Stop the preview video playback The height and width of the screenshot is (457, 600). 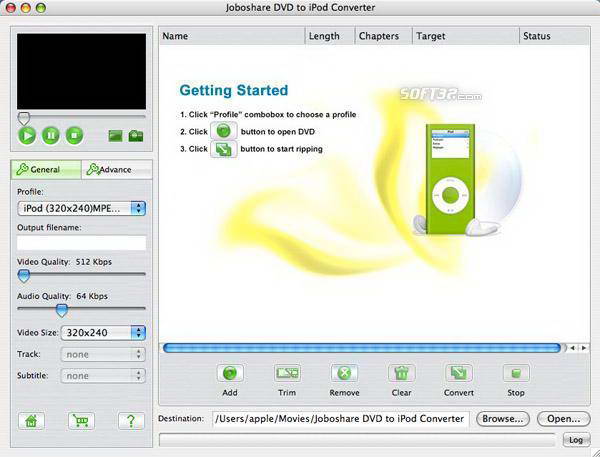[x=74, y=135]
